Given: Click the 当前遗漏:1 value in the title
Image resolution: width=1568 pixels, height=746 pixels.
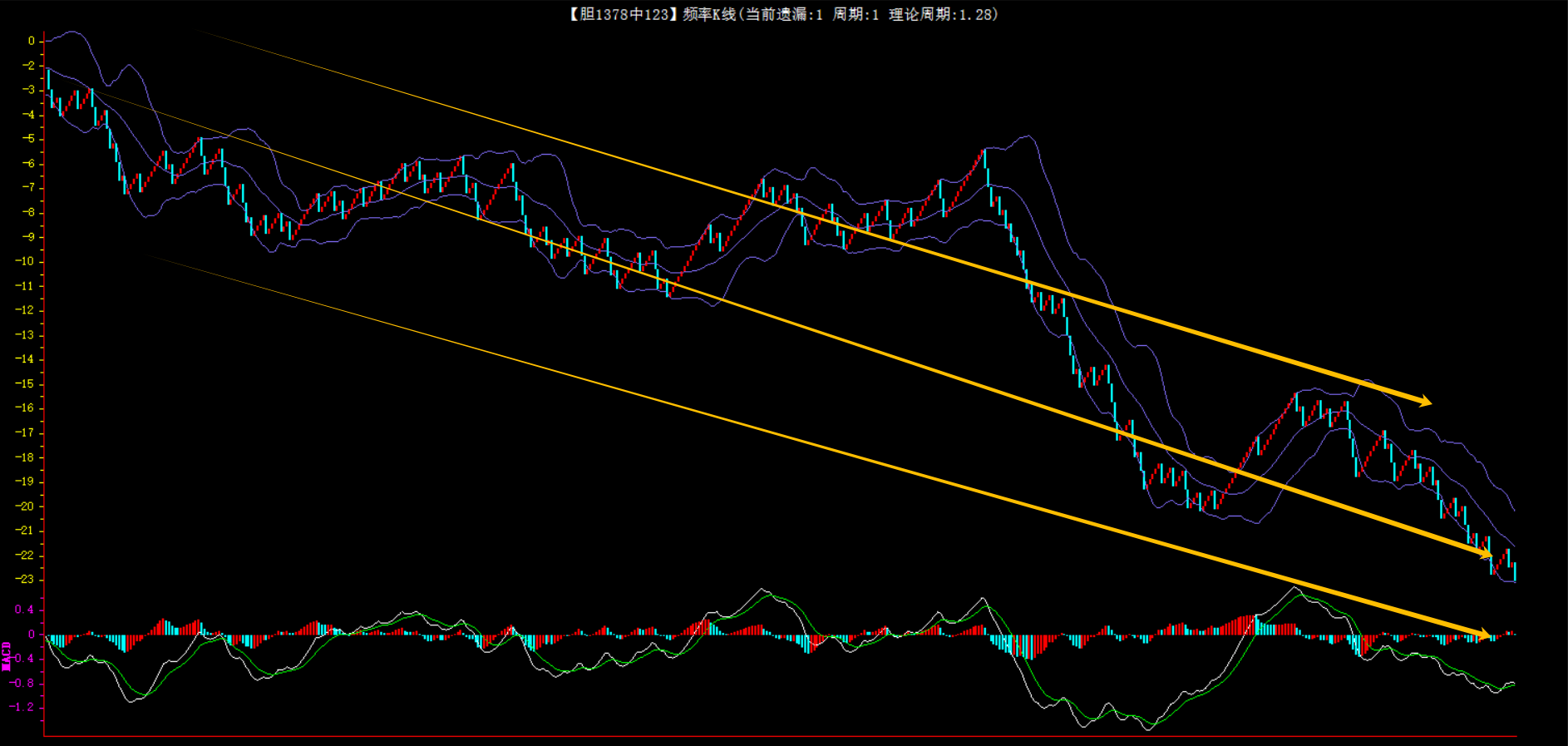Looking at the screenshot, I should [783, 14].
